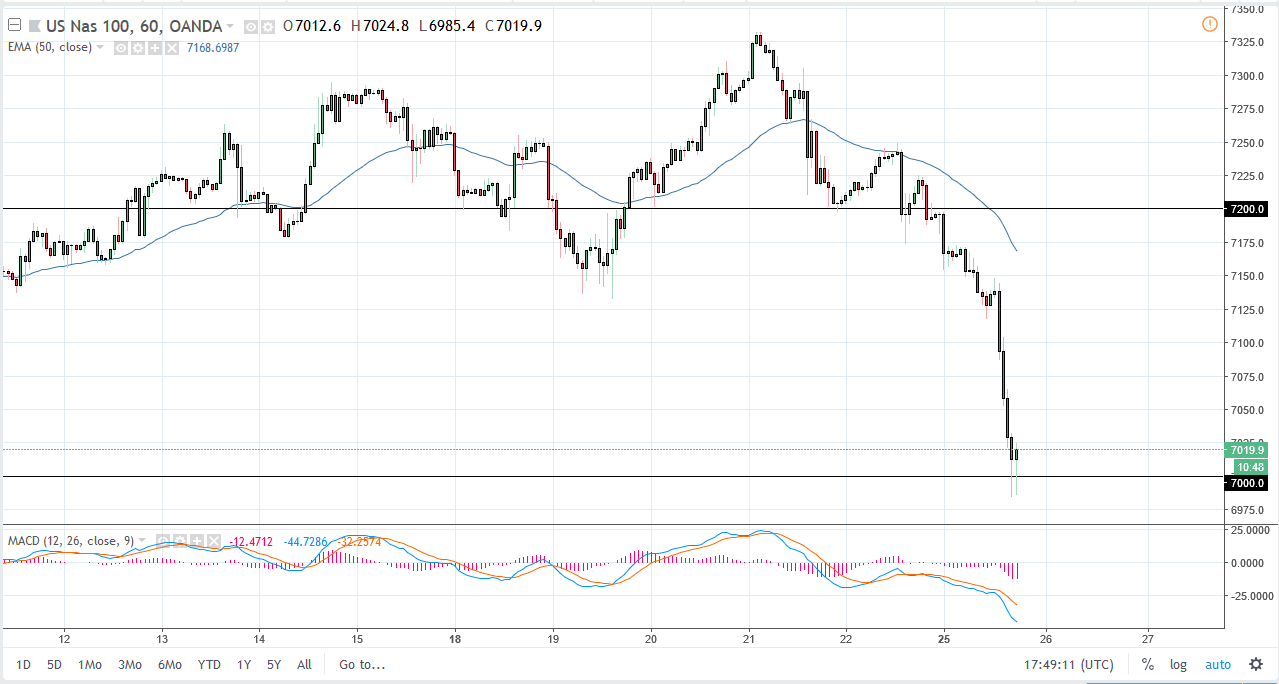Switch to the YTD time range

[208, 663]
